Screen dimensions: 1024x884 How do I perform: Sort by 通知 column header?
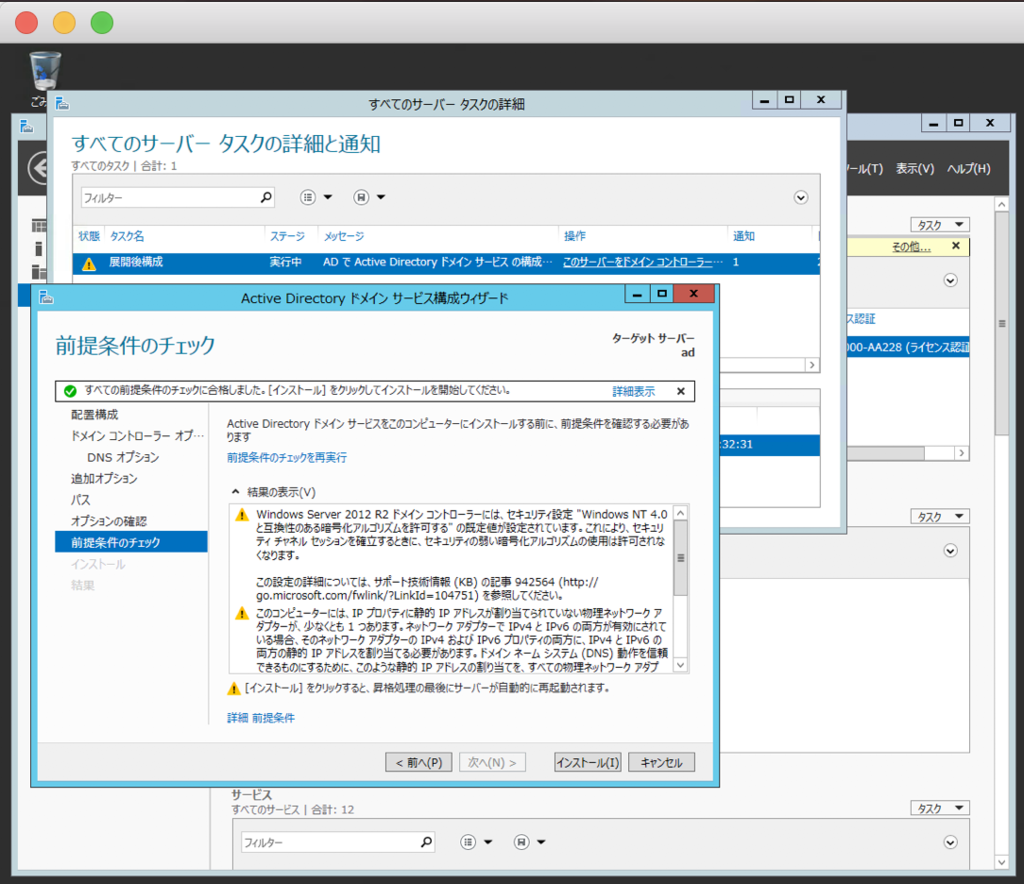[x=744, y=236]
